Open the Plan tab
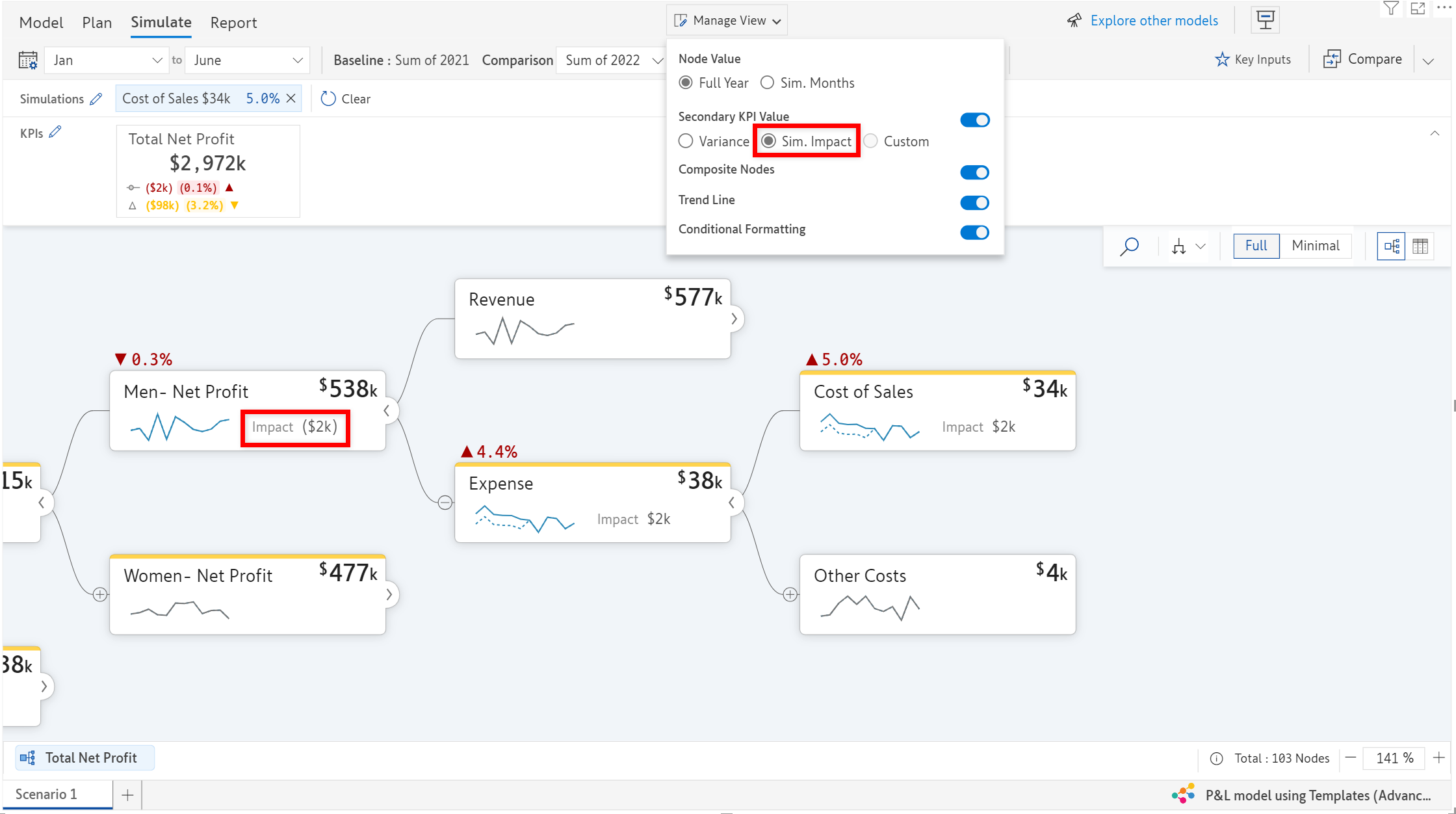Viewport: 1456px width, 814px height. point(97,23)
